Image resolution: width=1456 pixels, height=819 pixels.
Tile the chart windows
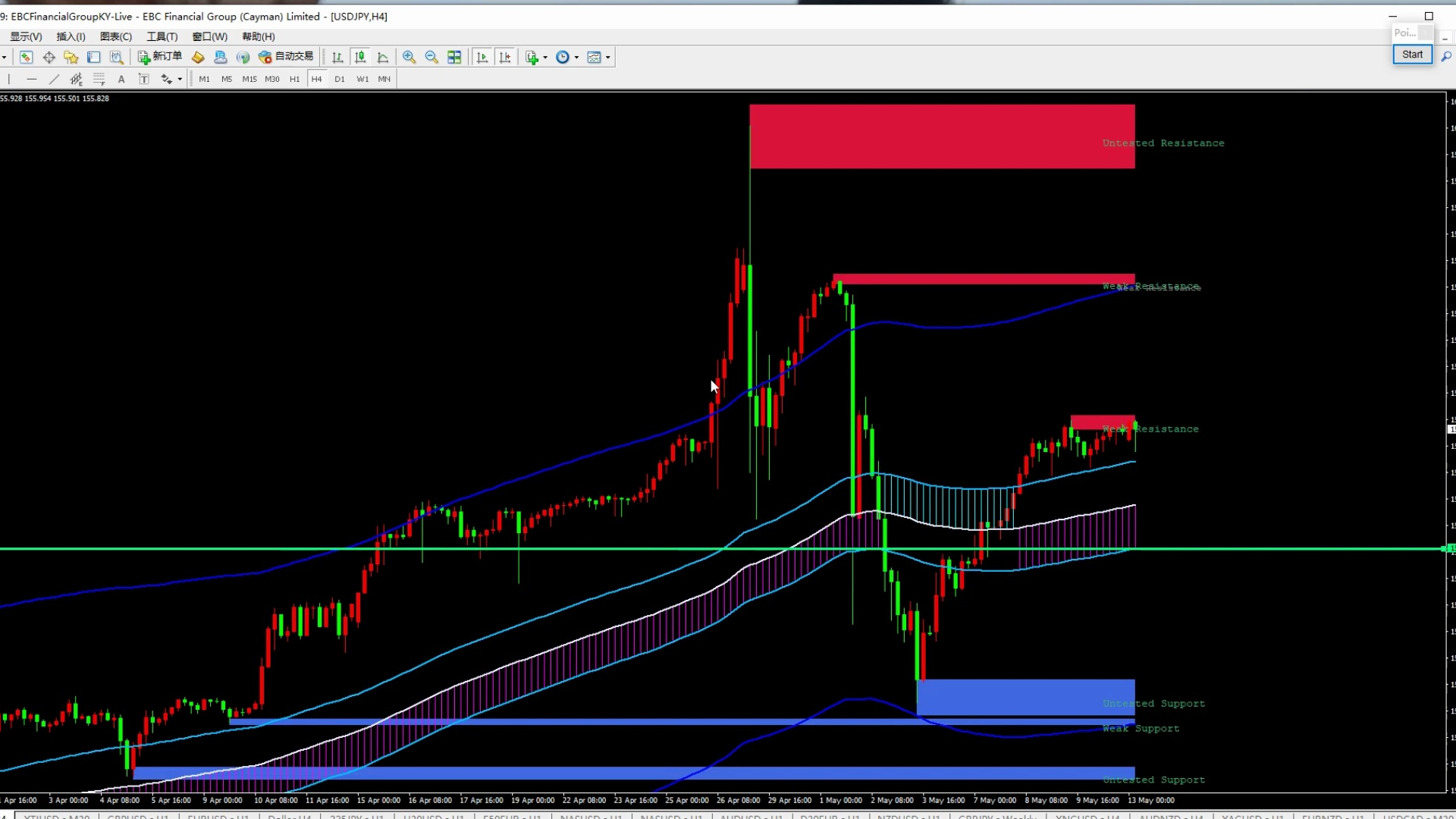tap(454, 57)
